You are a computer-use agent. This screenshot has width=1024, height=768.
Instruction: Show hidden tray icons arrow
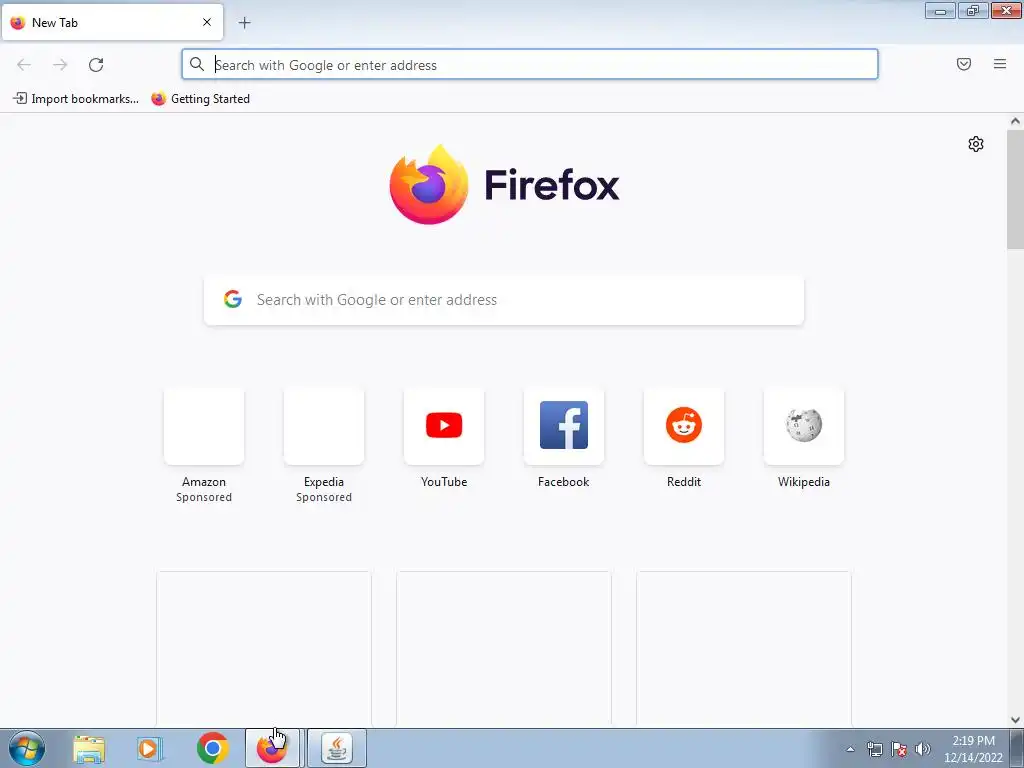click(x=850, y=749)
